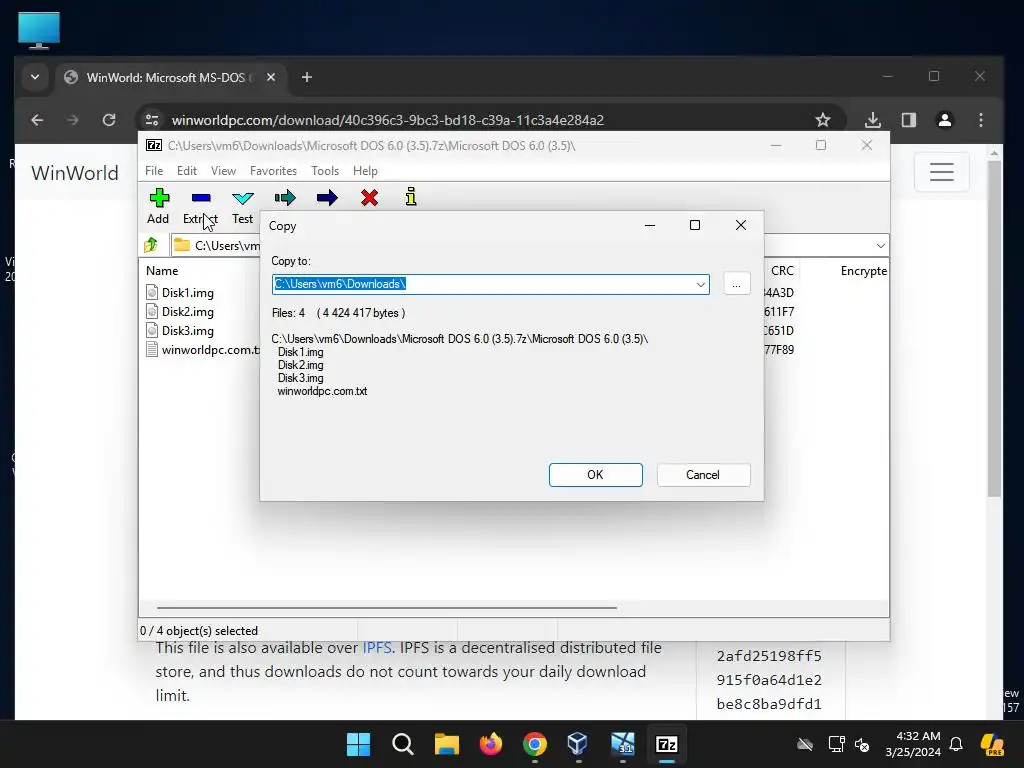Screen dimensions: 1024x768
Task: Open the View menu in 7-Zip
Action: coord(223,170)
